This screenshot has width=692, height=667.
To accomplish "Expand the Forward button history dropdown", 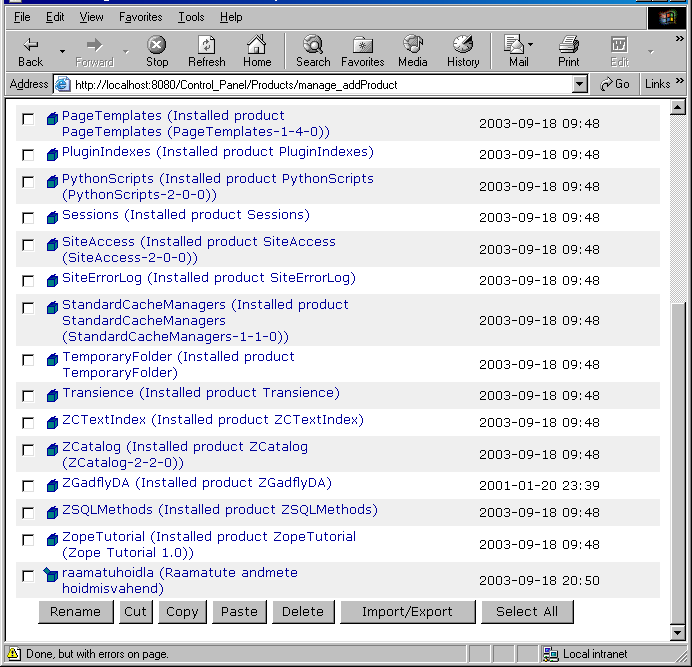I will [x=126, y=51].
